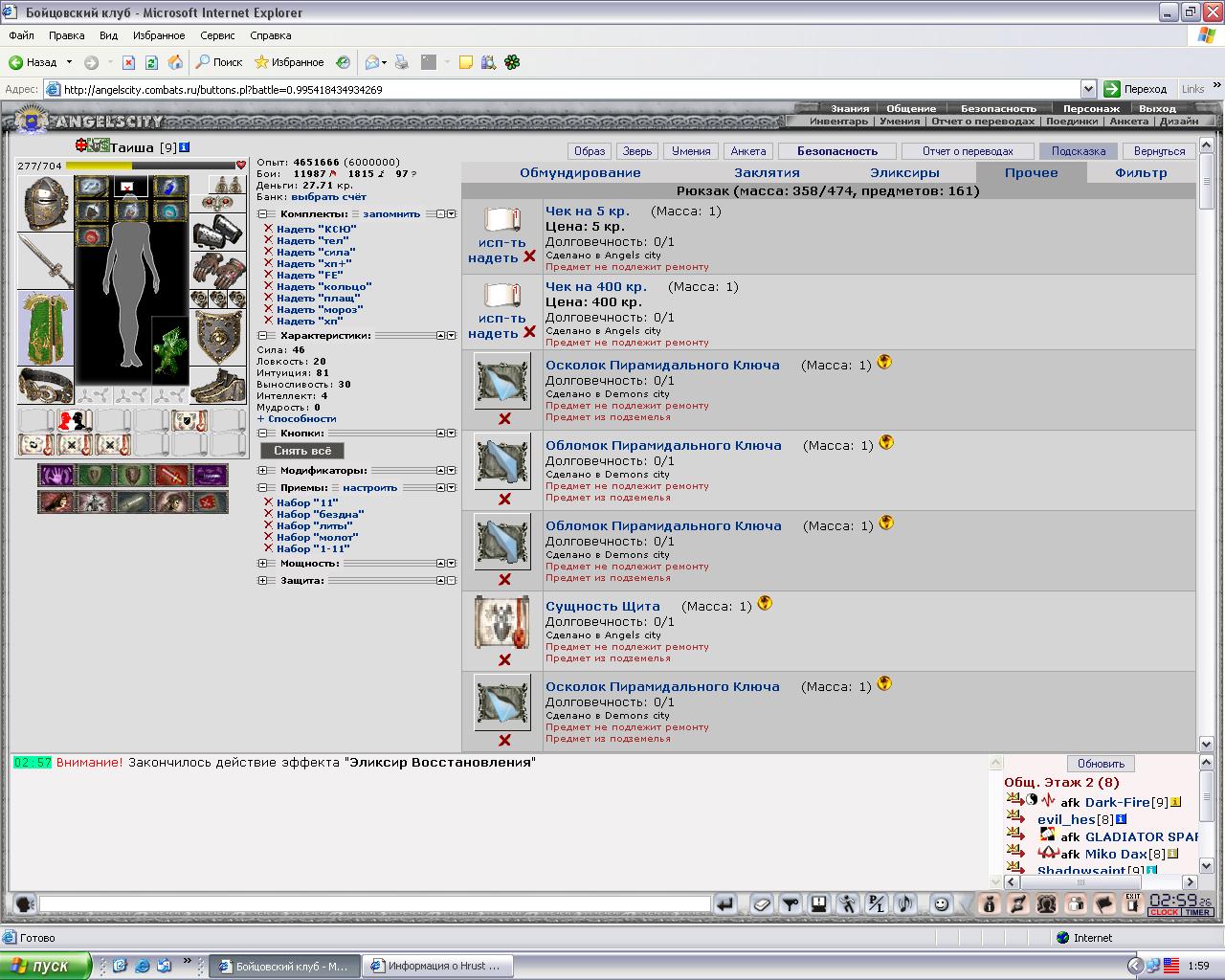
Task: Switch to the Эликсиры tab
Action: pos(904,173)
